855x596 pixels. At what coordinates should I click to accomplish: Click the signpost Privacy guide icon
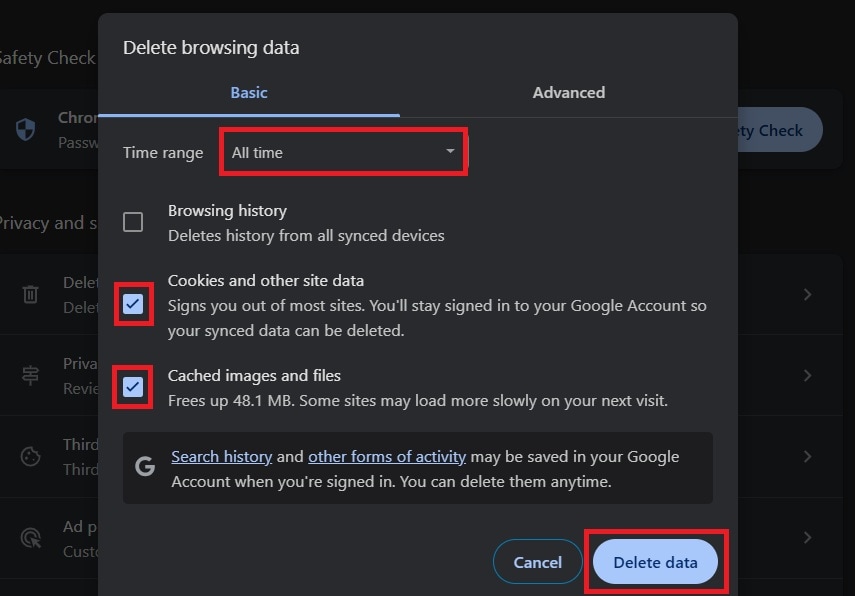31,375
